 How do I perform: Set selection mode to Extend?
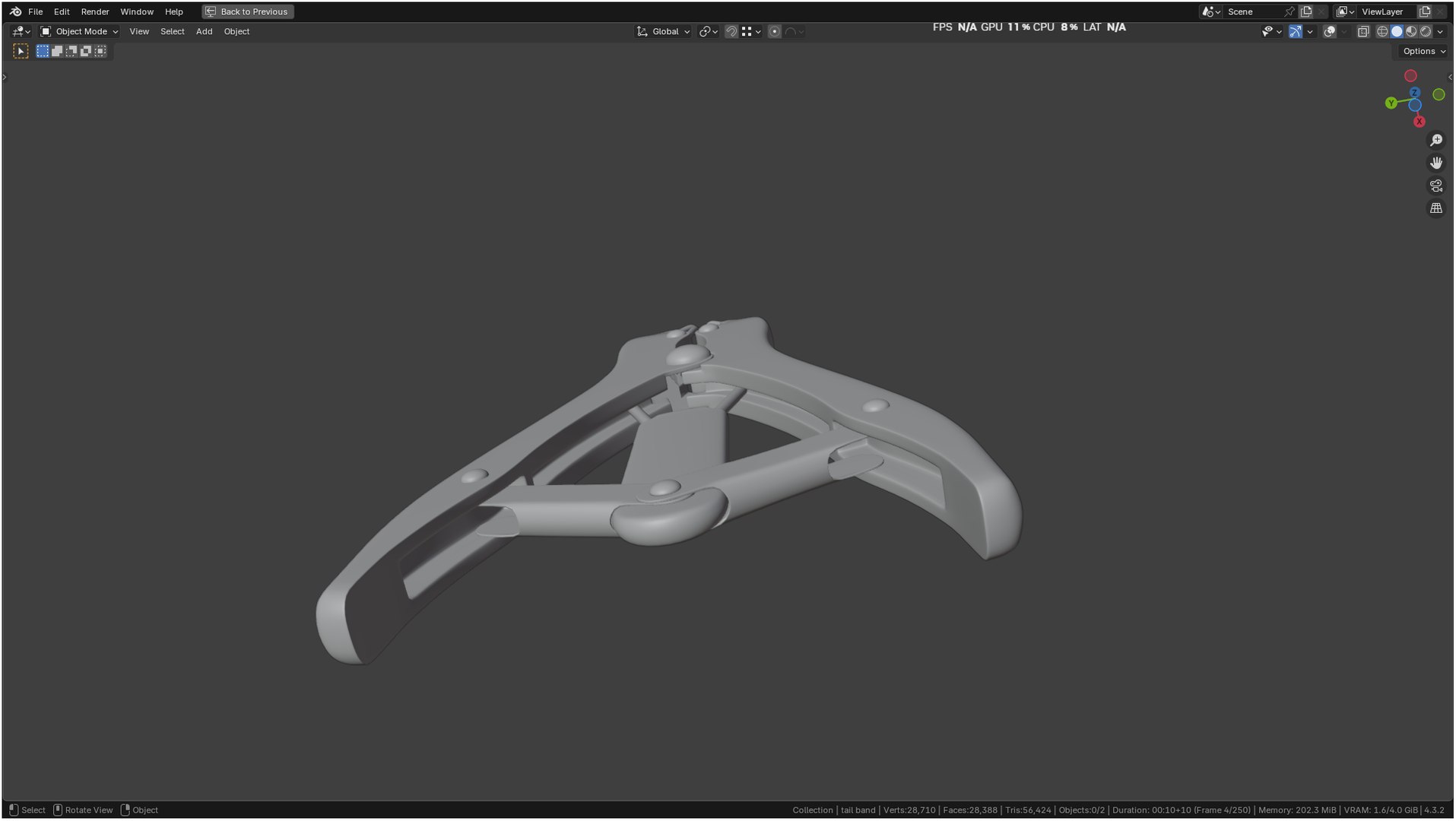[x=57, y=51]
